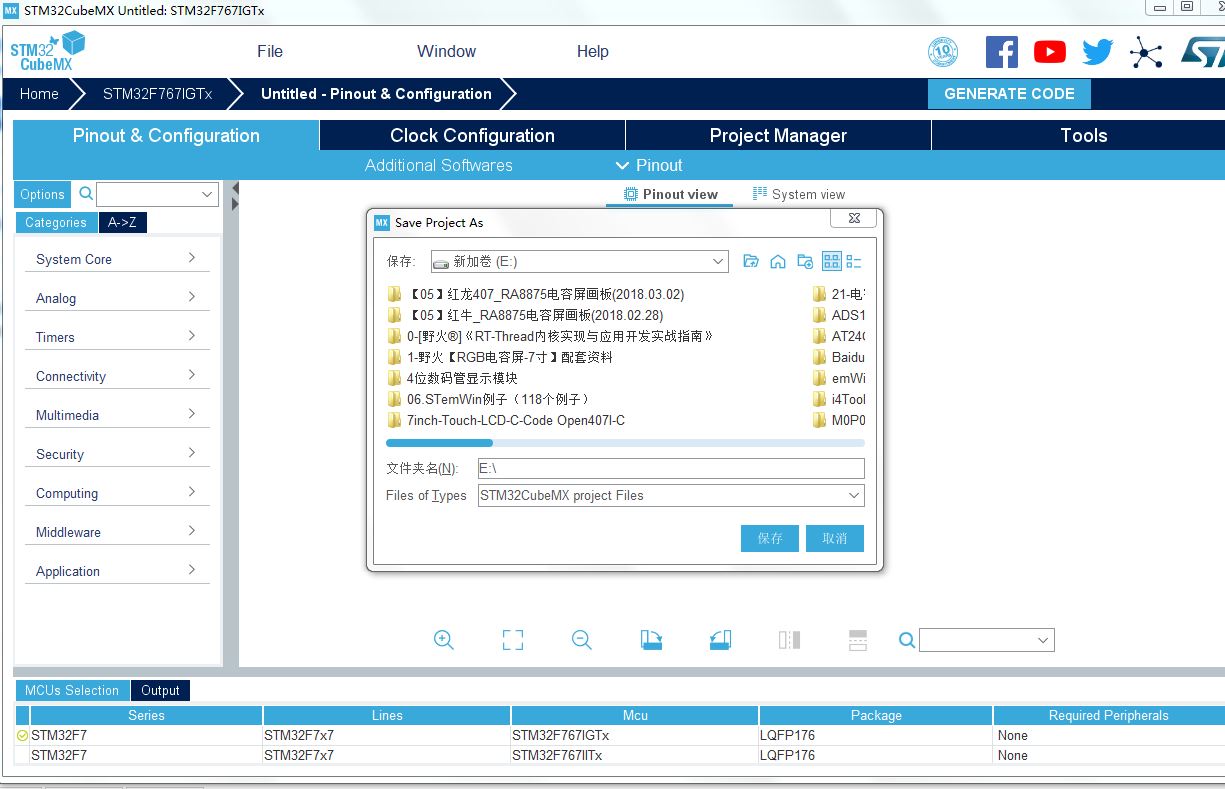Flip the chip view vertically
Viewport: 1225px width, 789px height.
(857, 640)
